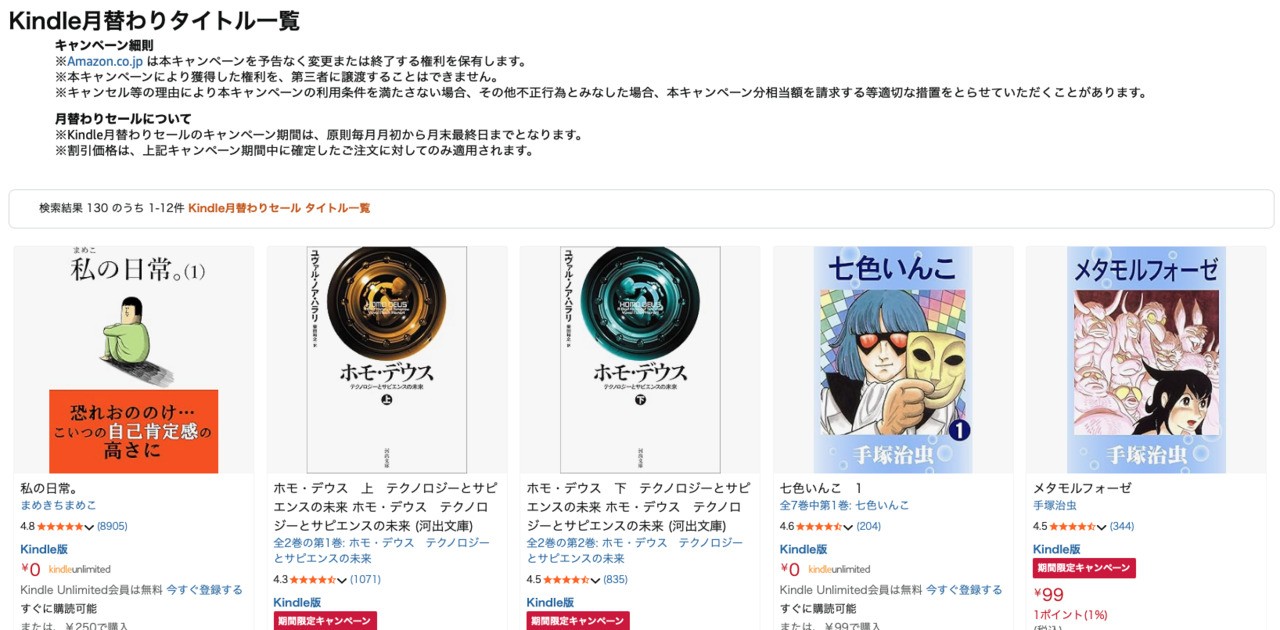
Task: Open the author link まめきちまめこ
Action: pos(58,506)
